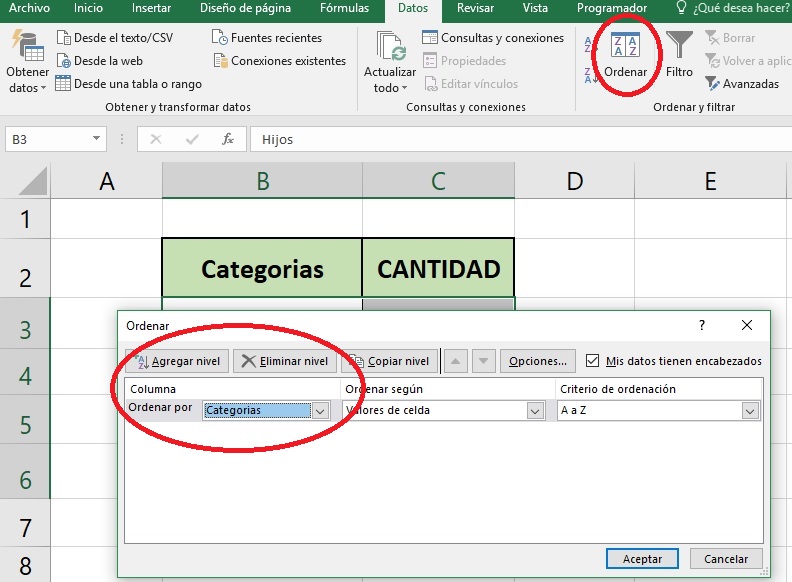Click the Filtro funnel icon
This screenshot has width=792, height=582.
(x=679, y=46)
